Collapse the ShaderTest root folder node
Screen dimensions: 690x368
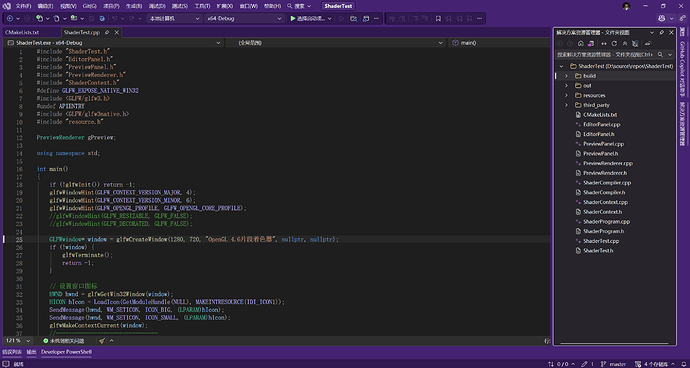click(x=561, y=66)
